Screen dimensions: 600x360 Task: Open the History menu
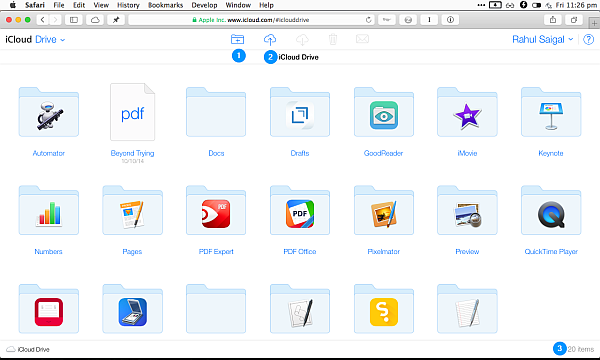(128, 5)
